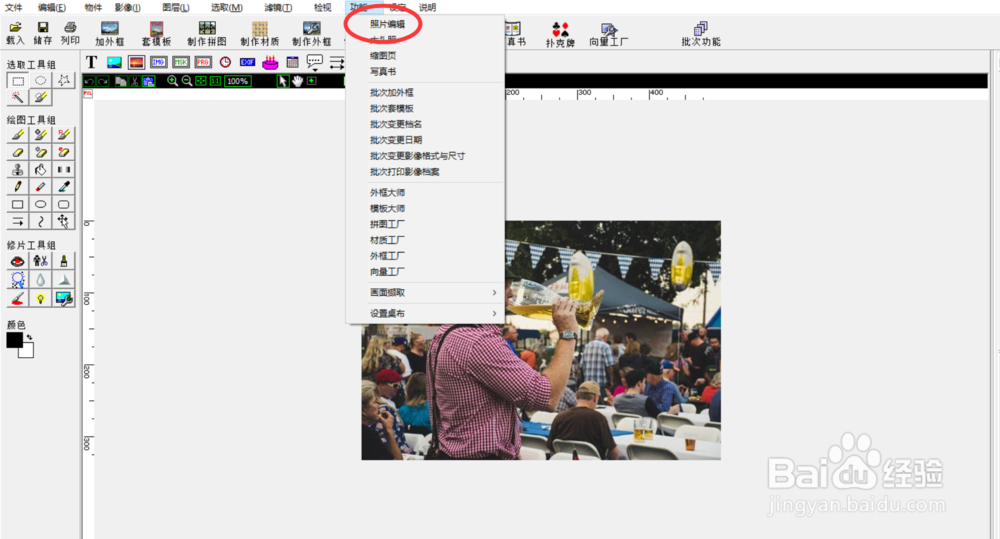
Task: Open the 文件 menu
Action: (x=13, y=7)
